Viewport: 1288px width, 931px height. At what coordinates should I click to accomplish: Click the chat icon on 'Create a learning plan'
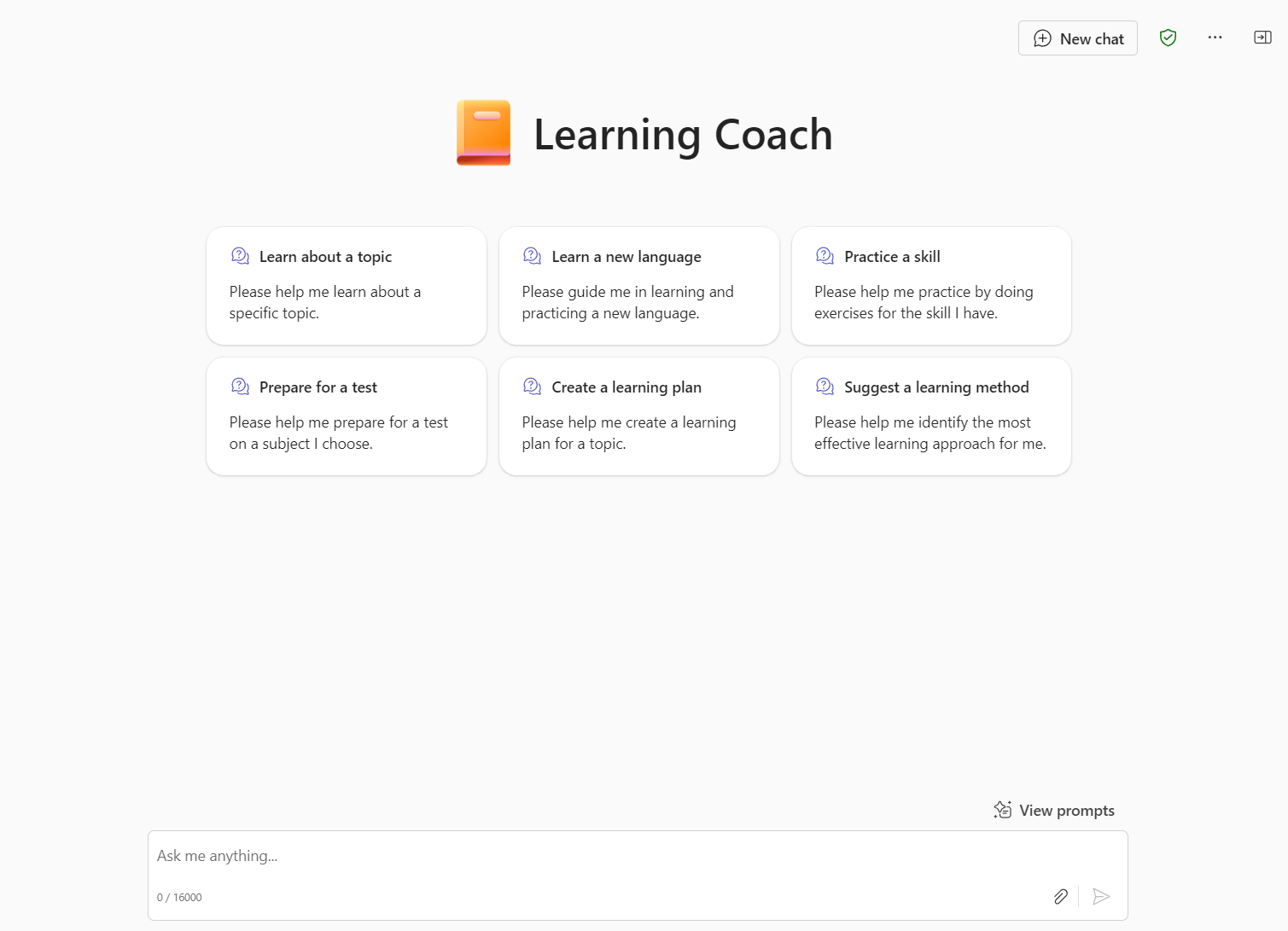[532, 387]
